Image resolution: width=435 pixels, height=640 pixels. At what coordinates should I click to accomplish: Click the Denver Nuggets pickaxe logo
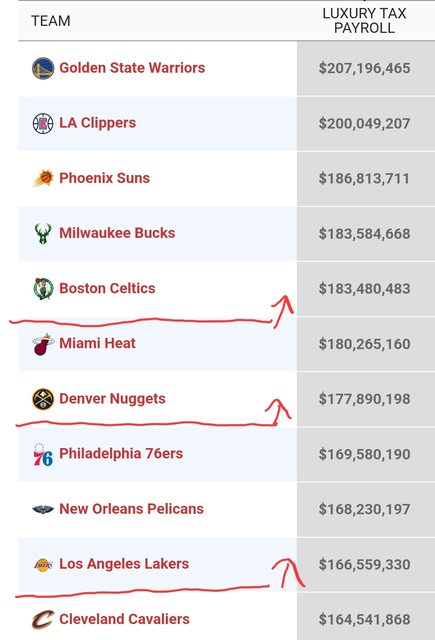pyautogui.click(x=43, y=399)
